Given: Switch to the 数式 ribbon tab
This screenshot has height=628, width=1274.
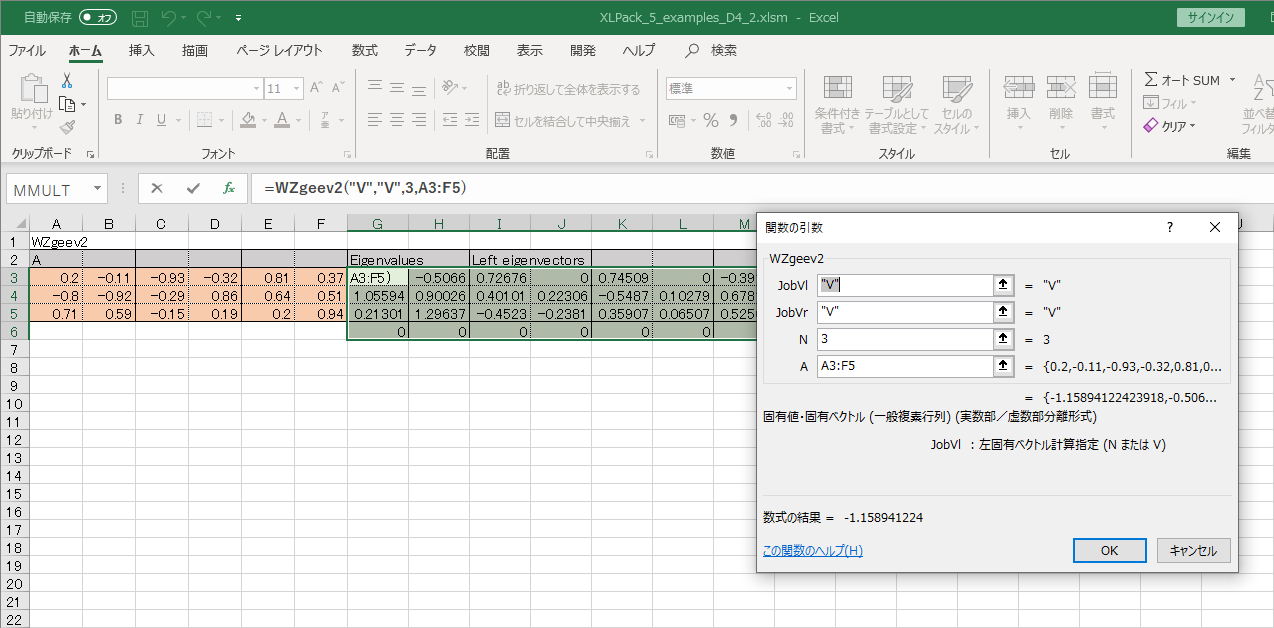Looking at the screenshot, I should tap(364, 50).
